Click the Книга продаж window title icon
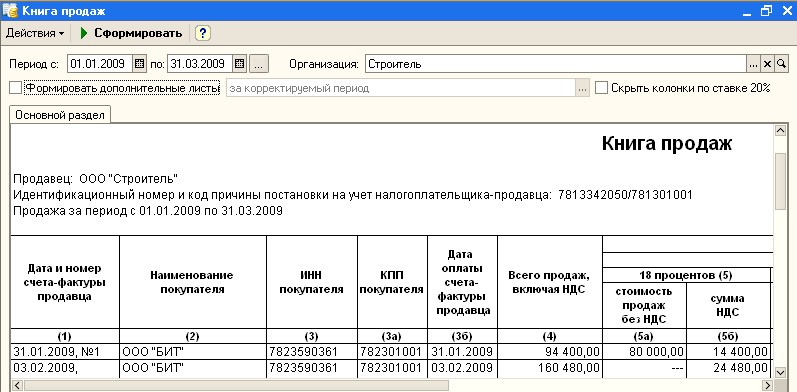The width and height of the screenshot is (797, 392). point(10,10)
